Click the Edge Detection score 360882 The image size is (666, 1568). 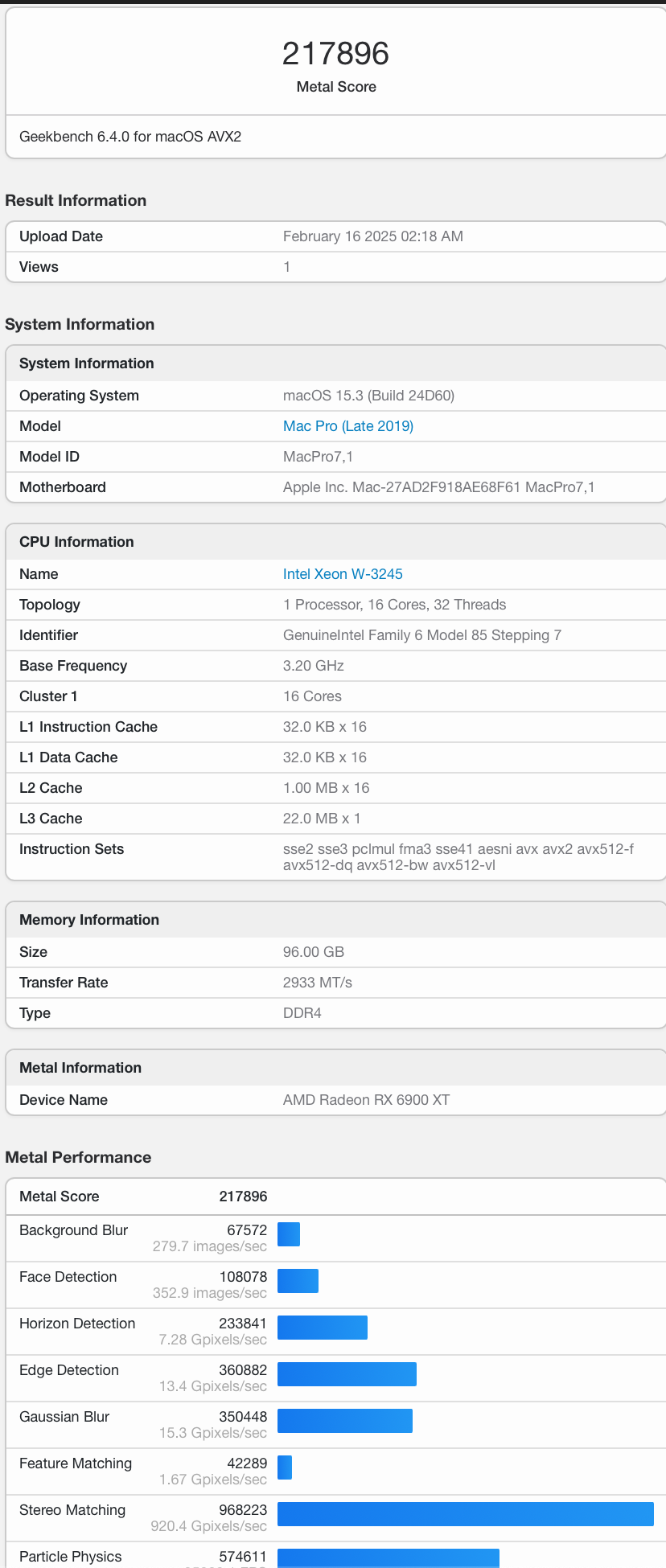pyautogui.click(x=243, y=1370)
